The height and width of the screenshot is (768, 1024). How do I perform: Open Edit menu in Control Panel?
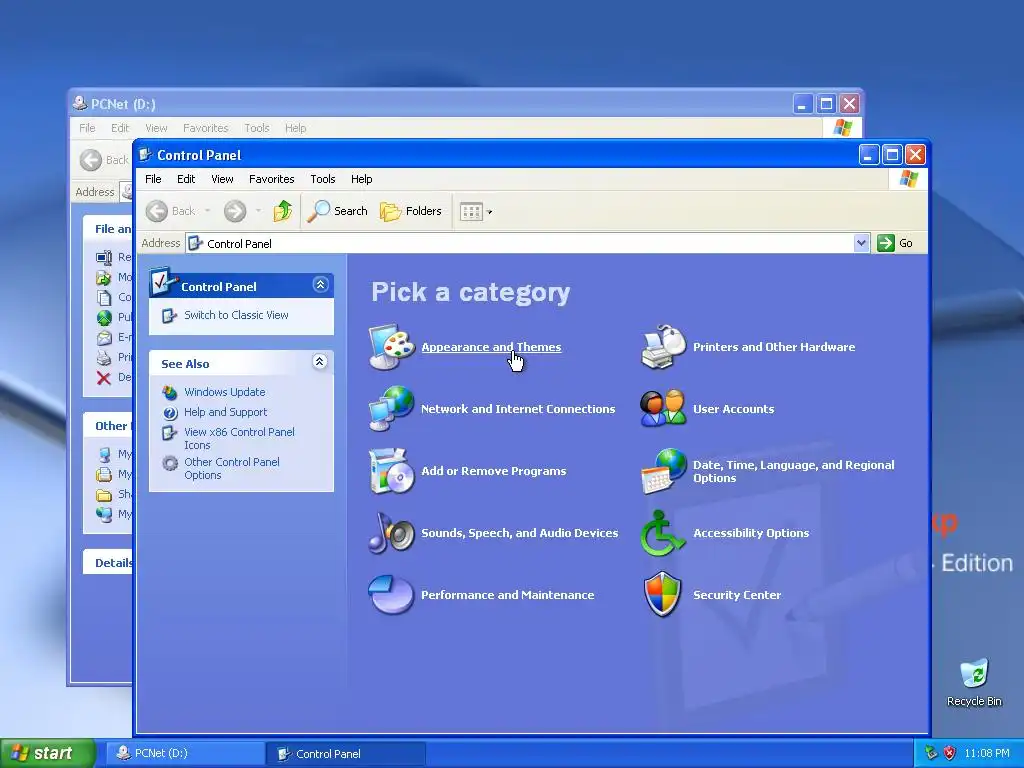[186, 179]
